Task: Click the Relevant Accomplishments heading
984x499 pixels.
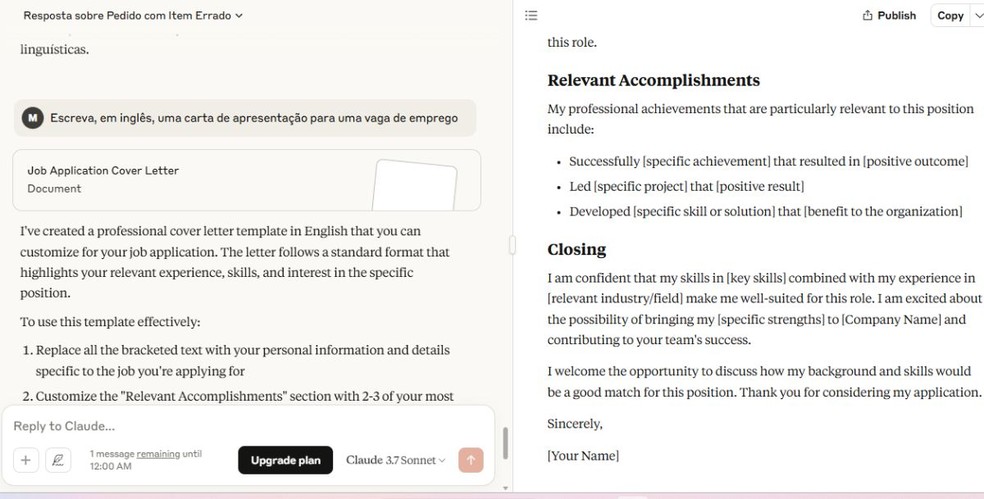Action: [x=653, y=80]
